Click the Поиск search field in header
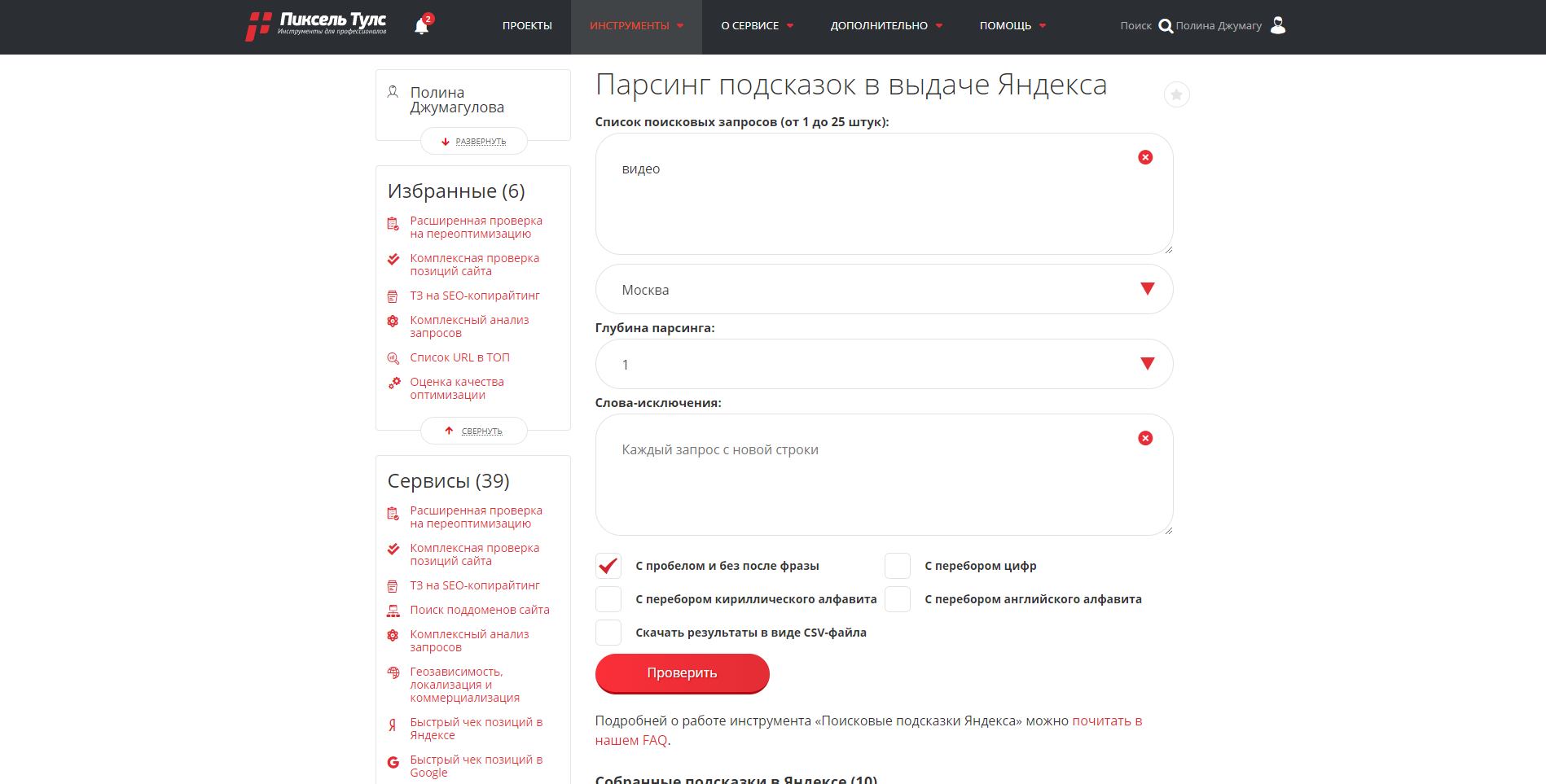The height and width of the screenshot is (784, 1546). coord(1135,26)
